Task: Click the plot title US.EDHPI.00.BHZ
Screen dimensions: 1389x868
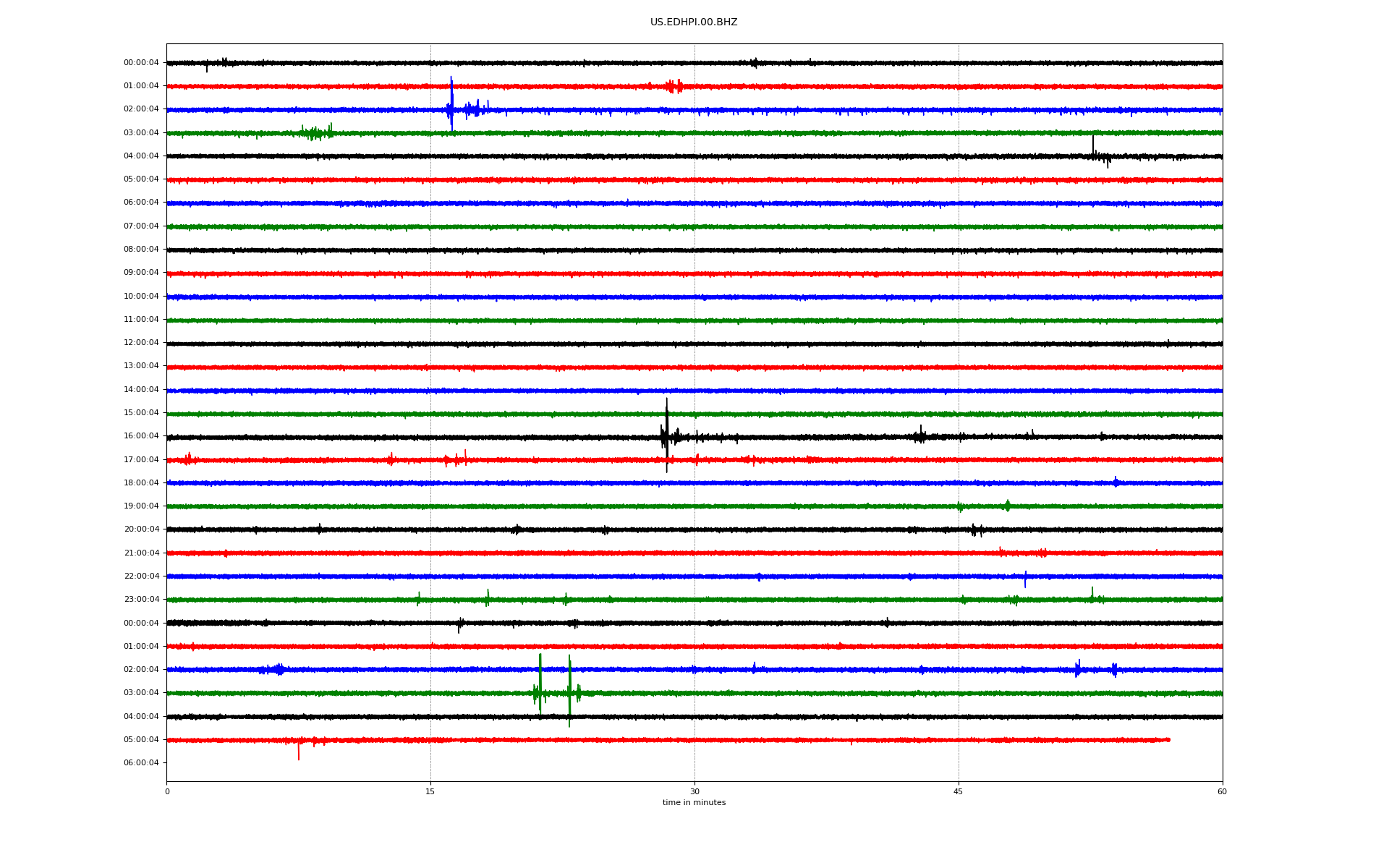Action: coord(693,22)
